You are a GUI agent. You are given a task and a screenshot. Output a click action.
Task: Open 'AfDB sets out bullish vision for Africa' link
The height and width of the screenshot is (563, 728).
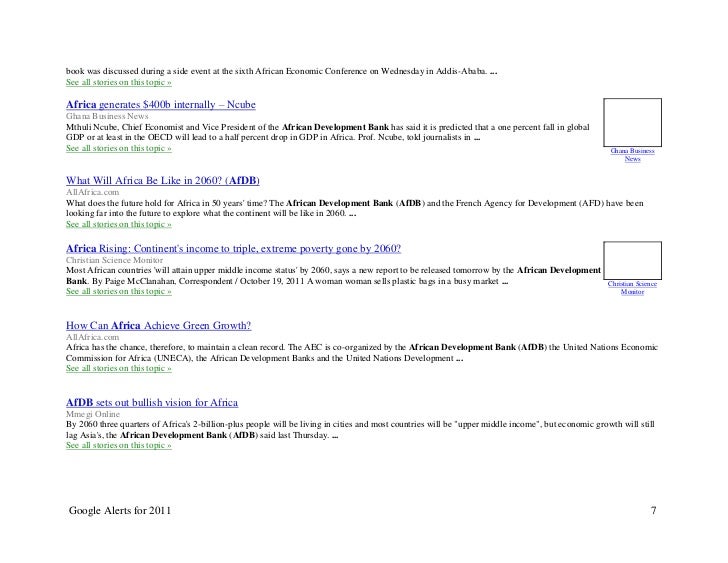(x=152, y=402)
